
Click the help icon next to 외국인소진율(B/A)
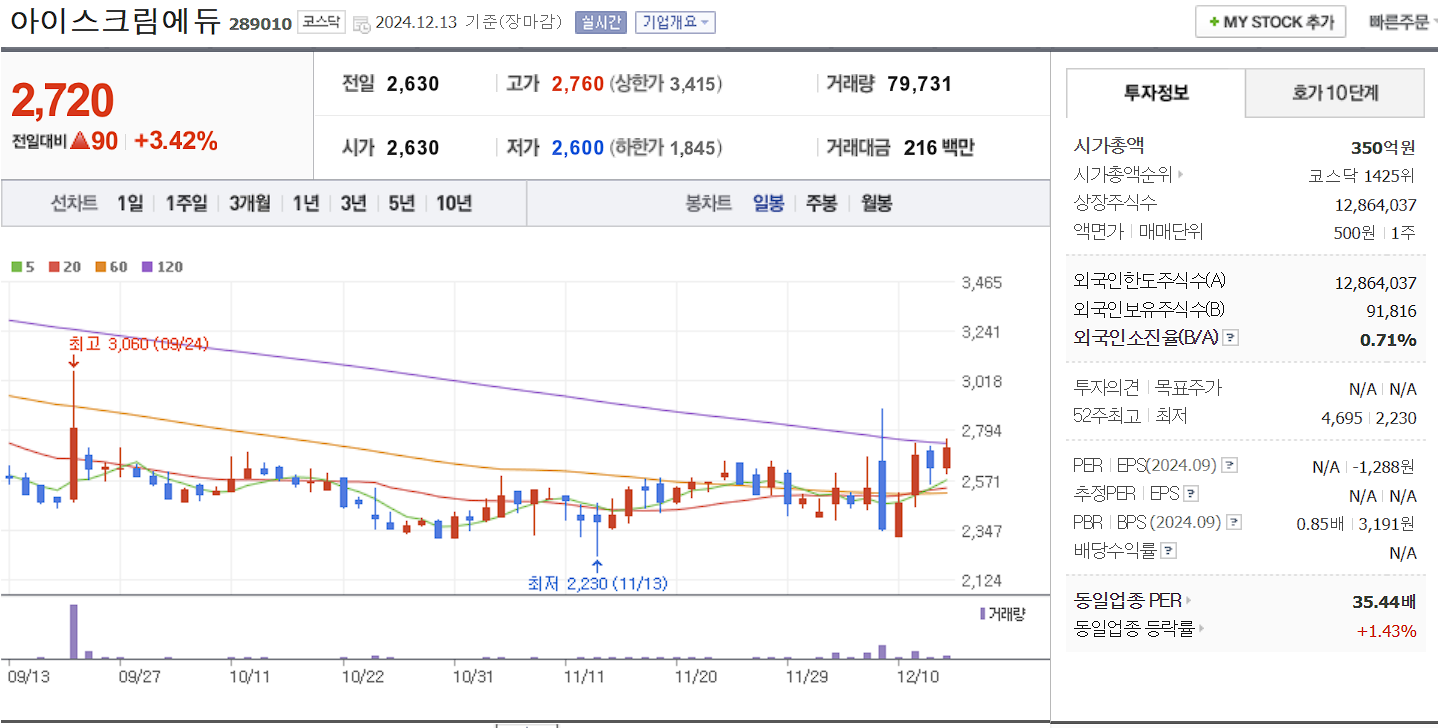(x=1231, y=338)
